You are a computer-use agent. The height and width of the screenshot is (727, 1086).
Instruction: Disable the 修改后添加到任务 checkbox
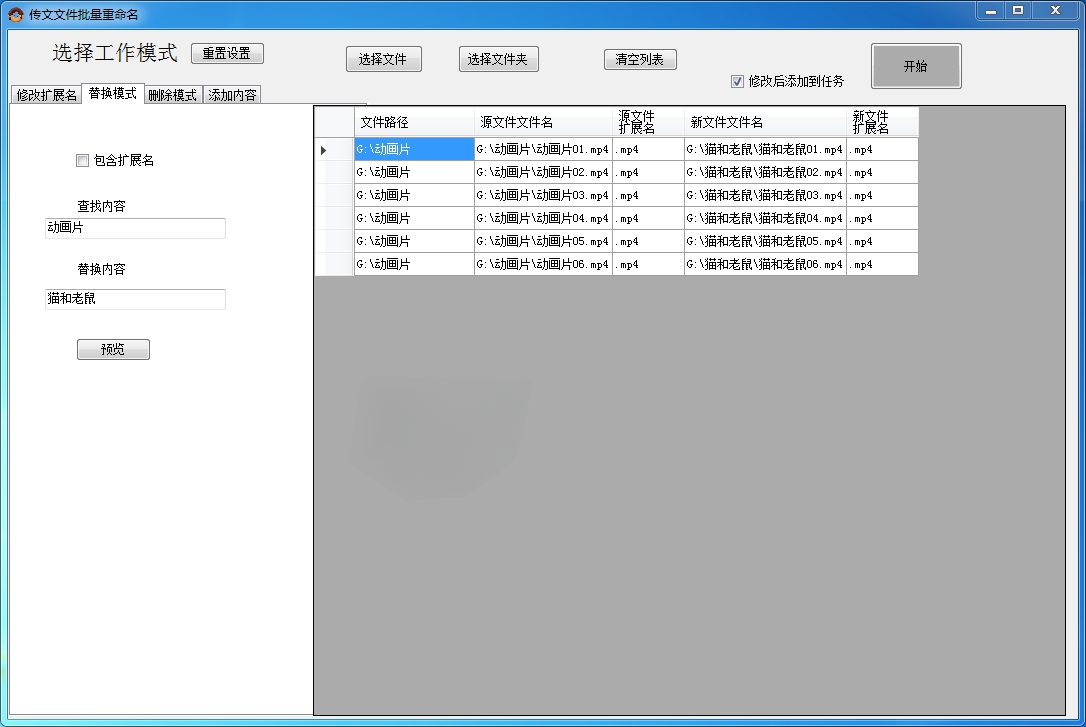coord(737,81)
